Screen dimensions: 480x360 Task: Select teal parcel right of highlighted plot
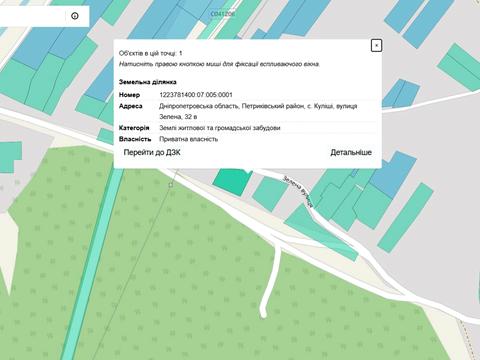(x=270, y=194)
